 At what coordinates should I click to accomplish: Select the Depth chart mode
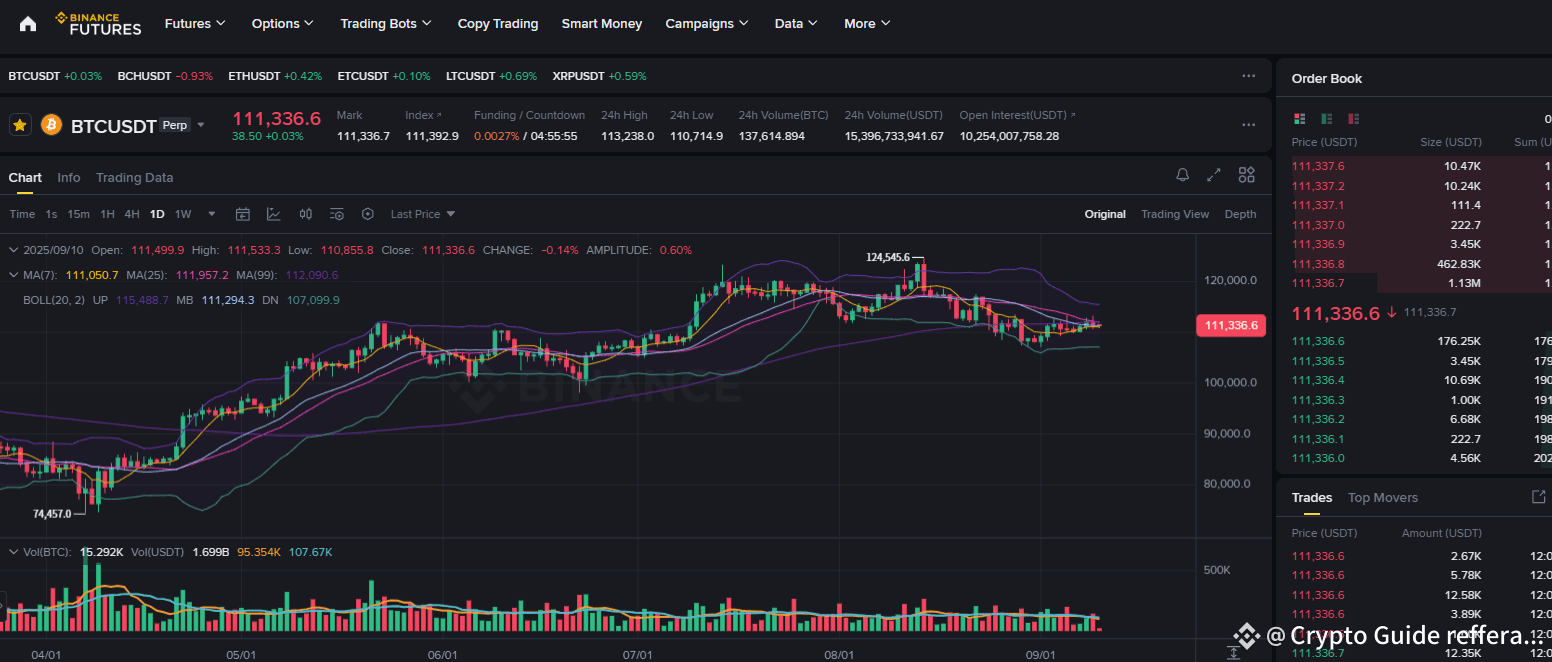pyautogui.click(x=1241, y=214)
